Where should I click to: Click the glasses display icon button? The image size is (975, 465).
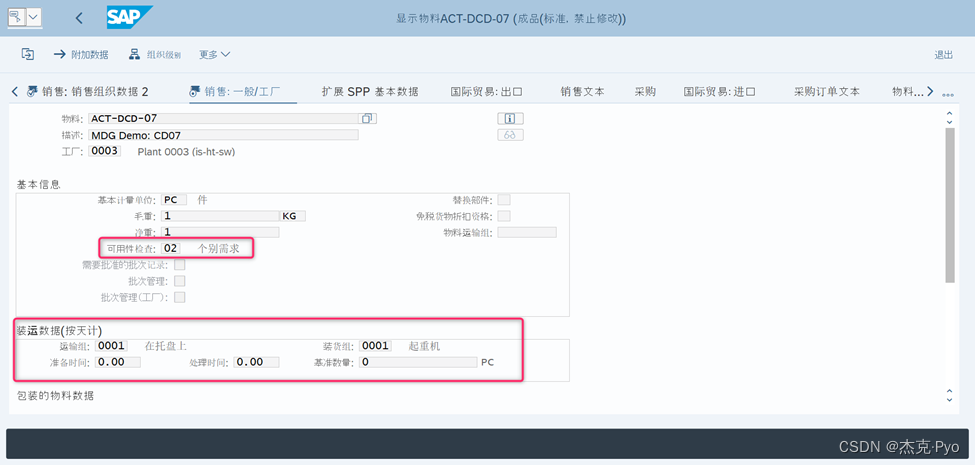click(510, 136)
